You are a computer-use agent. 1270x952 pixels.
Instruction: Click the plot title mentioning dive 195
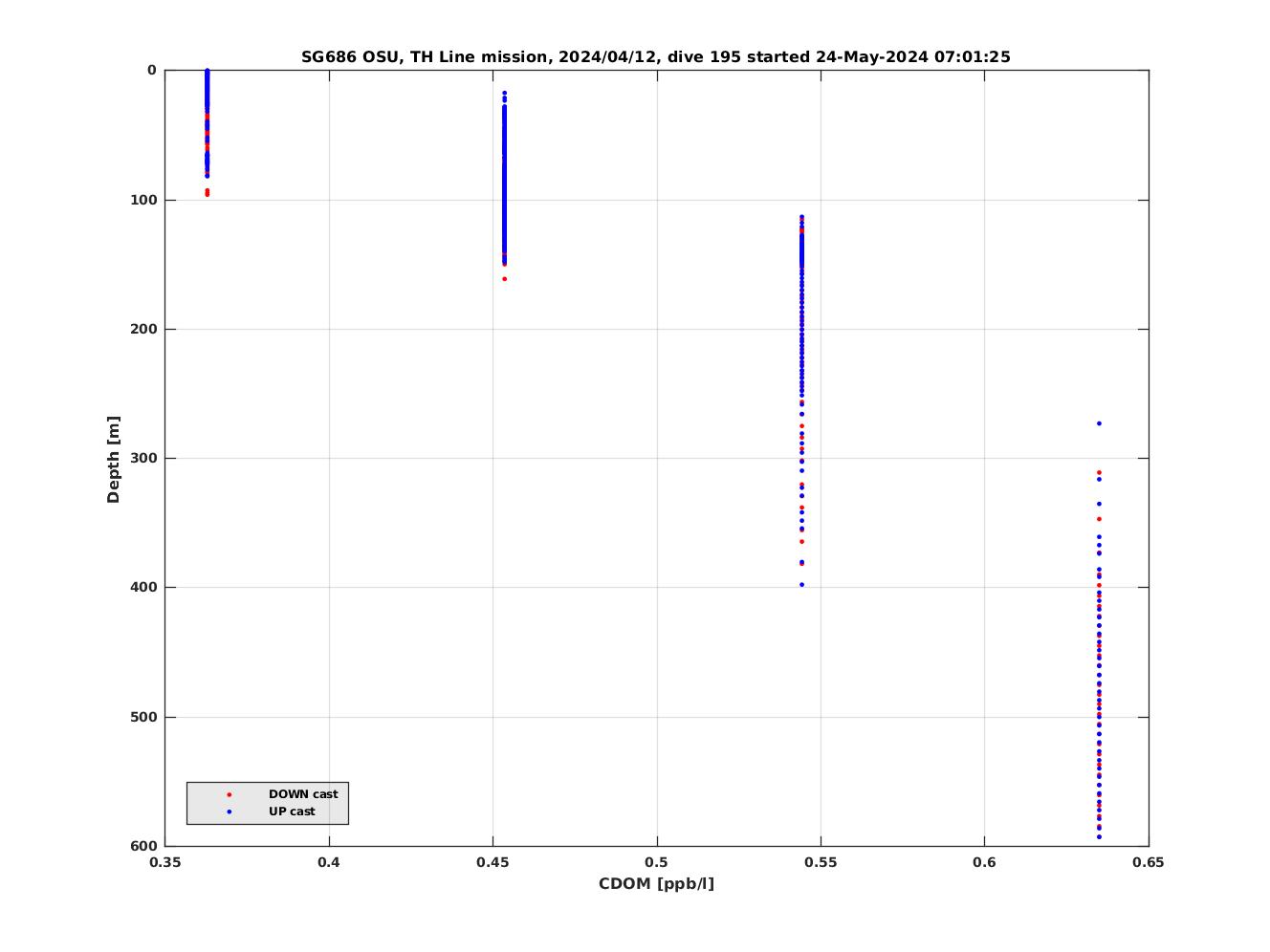pos(655,56)
